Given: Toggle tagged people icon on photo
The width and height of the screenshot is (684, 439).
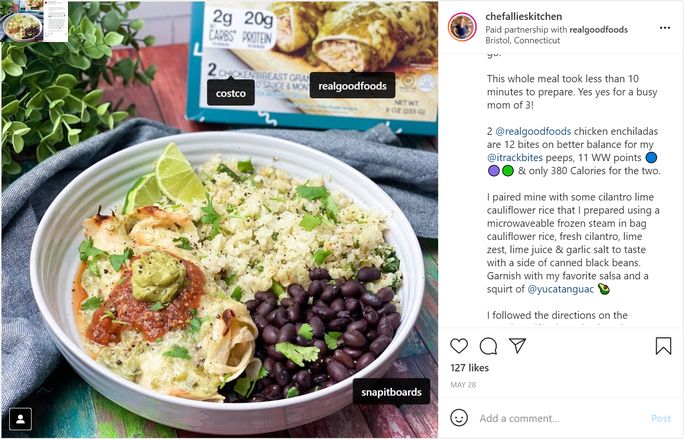Looking at the screenshot, I should point(21,419).
